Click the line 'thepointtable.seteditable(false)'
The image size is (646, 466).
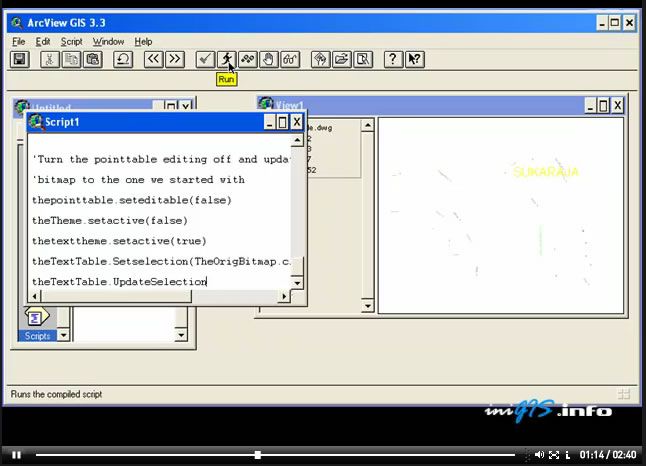pyautogui.click(x=132, y=200)
